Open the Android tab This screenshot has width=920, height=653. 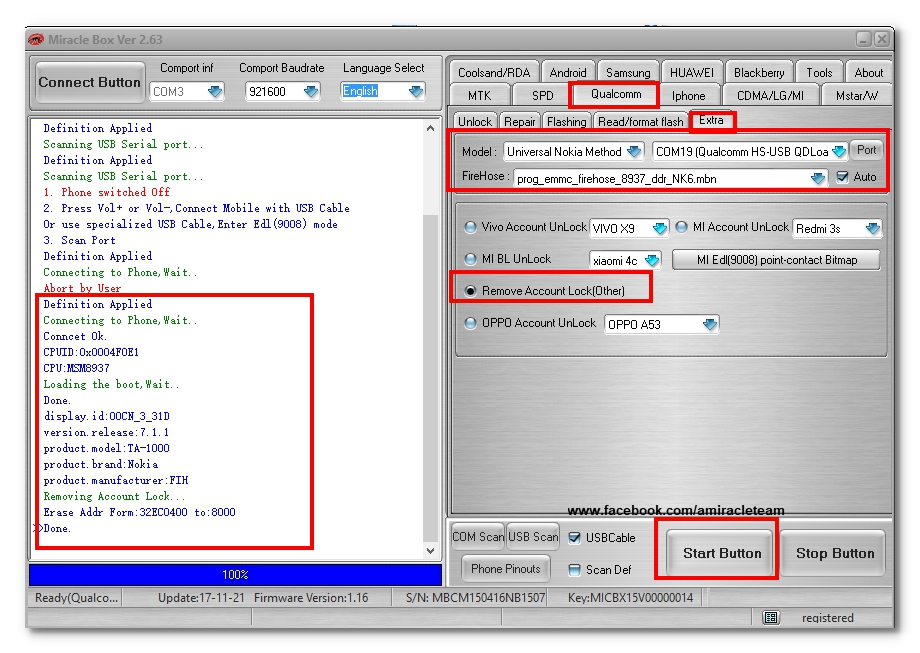click(567, 72)
